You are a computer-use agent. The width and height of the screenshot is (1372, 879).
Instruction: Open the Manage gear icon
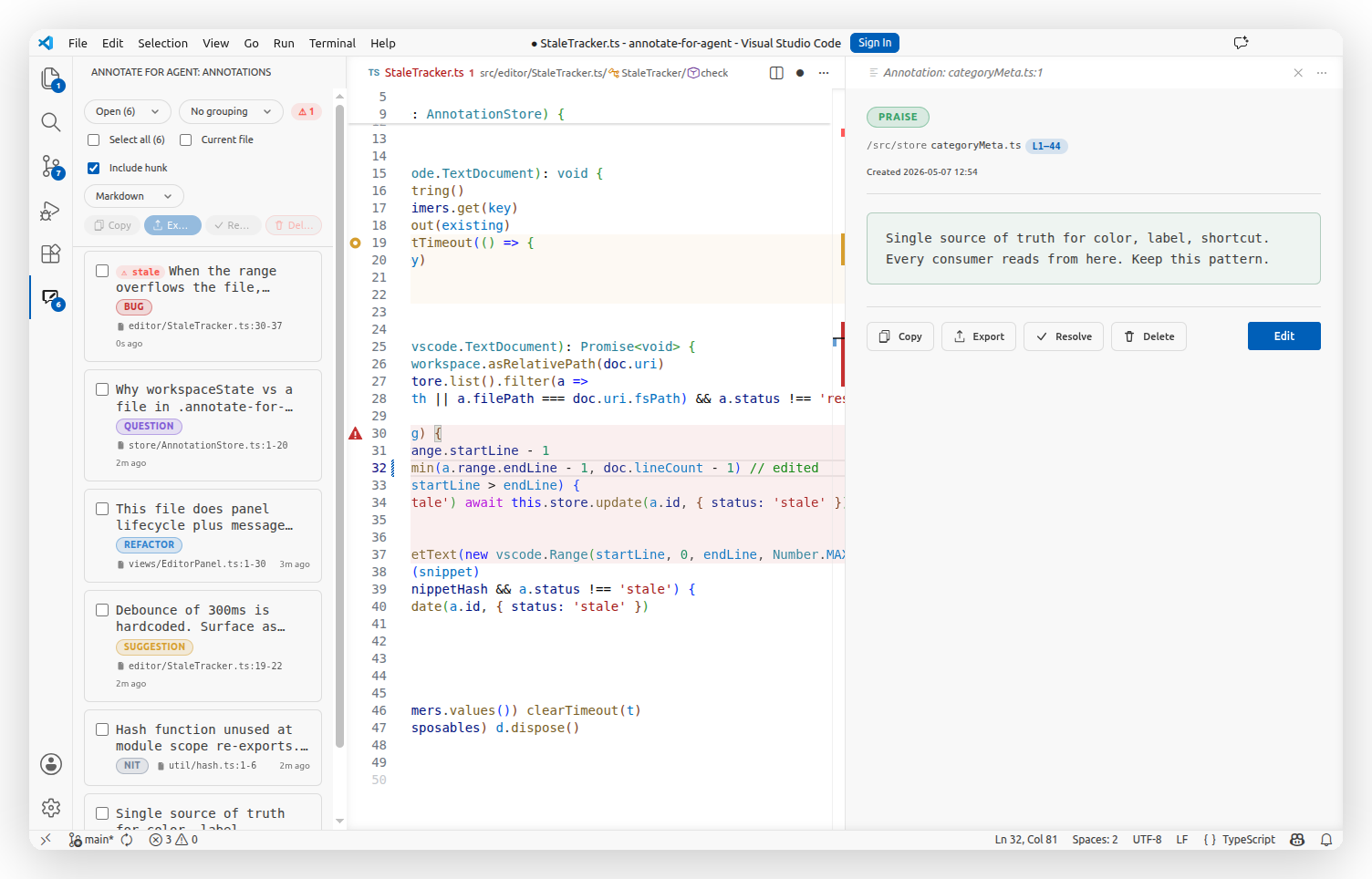(51, 808)
